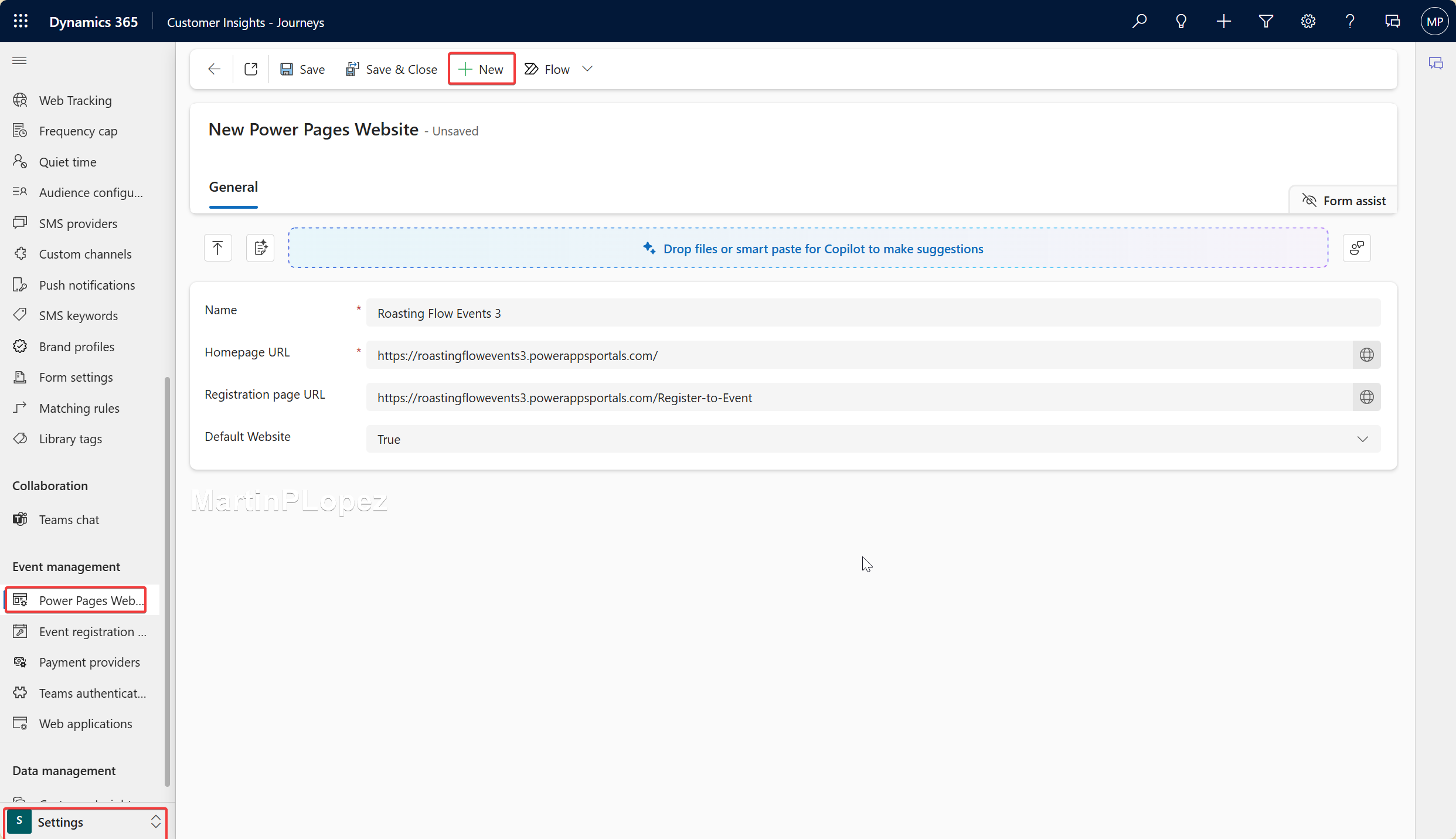Open the settings gear icon
The height and width of the screenshot is (839, 1456).
[1308, 22]
